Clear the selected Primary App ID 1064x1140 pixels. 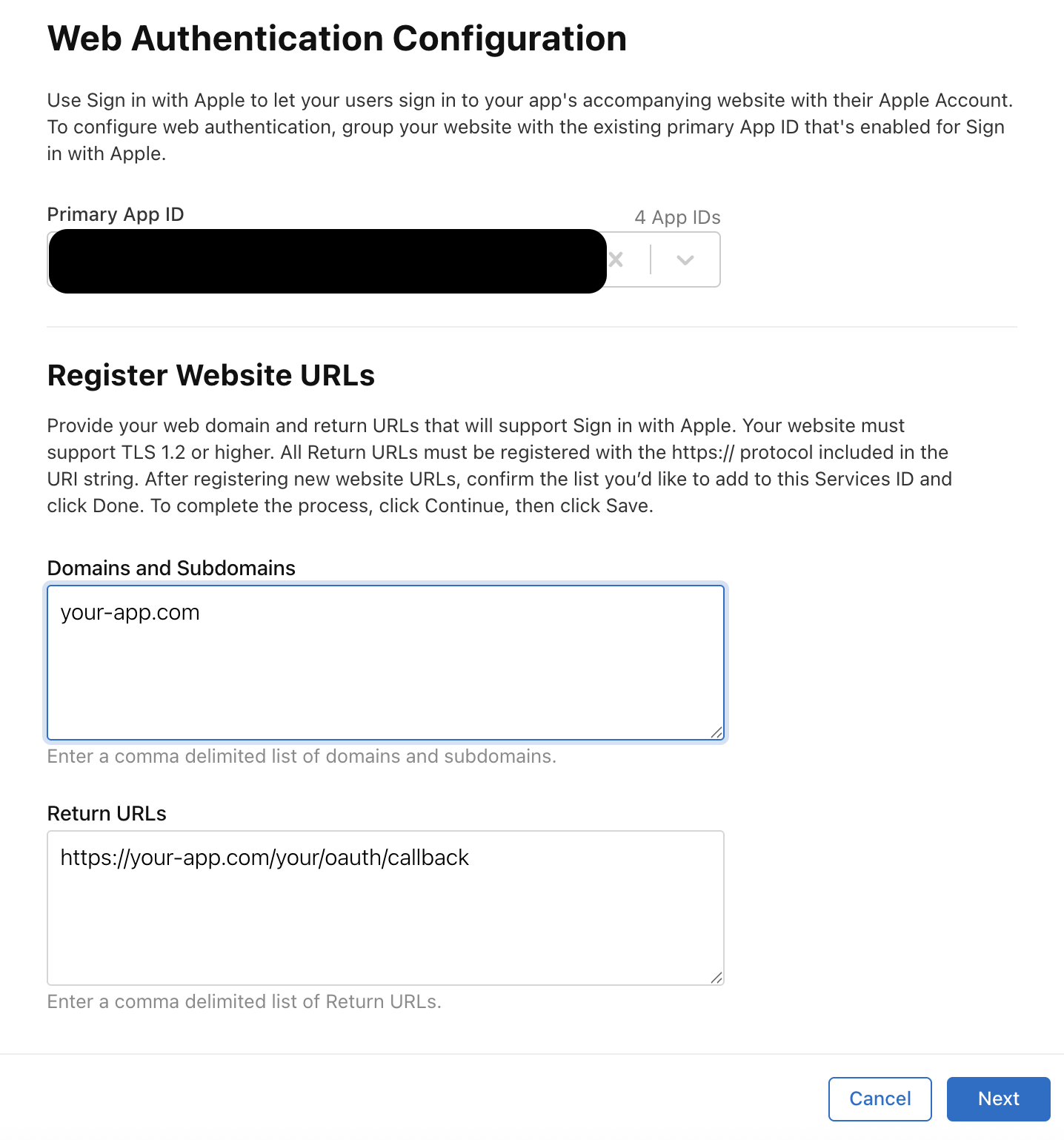point(615,259)
